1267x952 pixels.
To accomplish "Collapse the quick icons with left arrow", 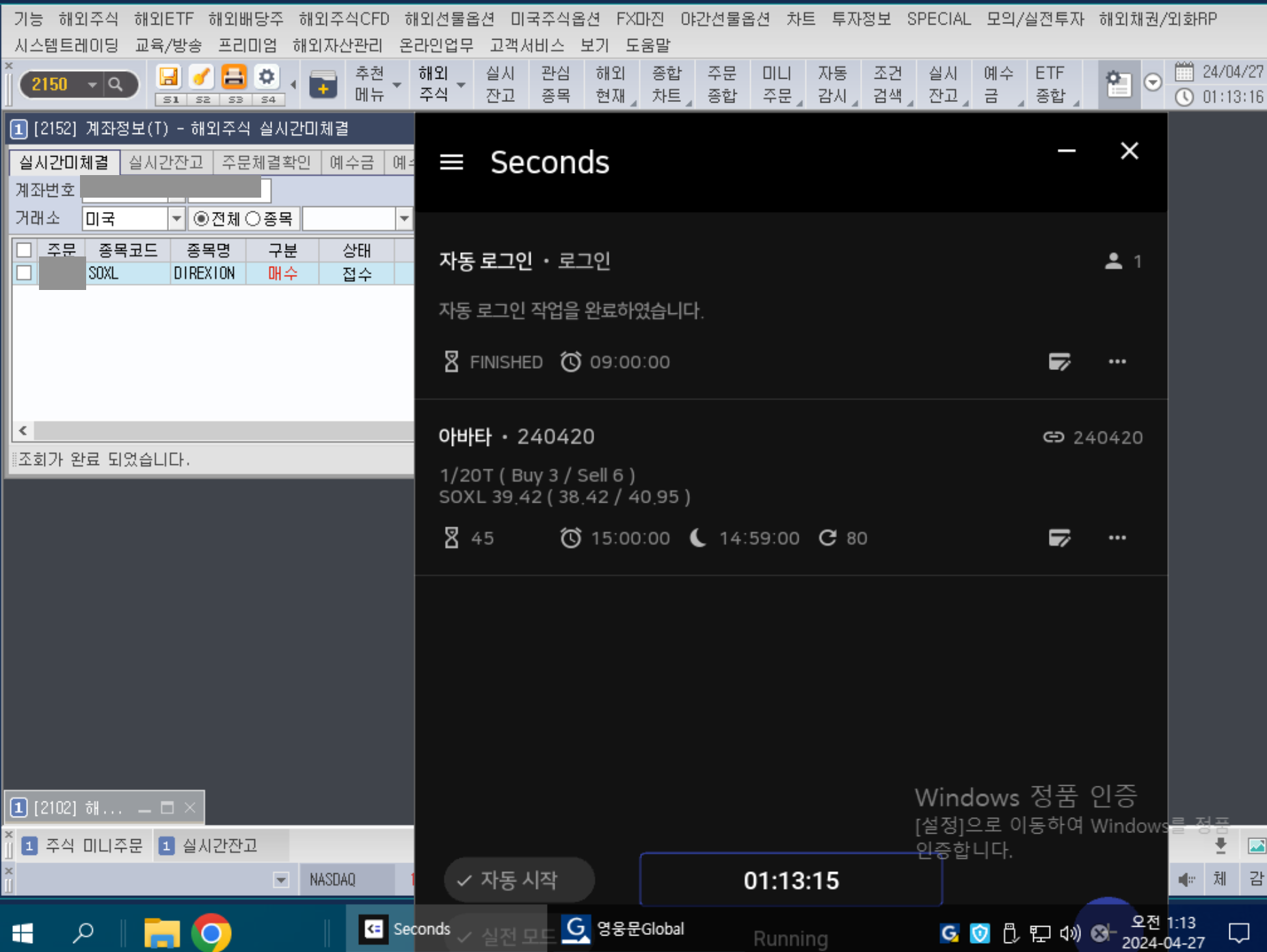I will [x=293, y=85].
